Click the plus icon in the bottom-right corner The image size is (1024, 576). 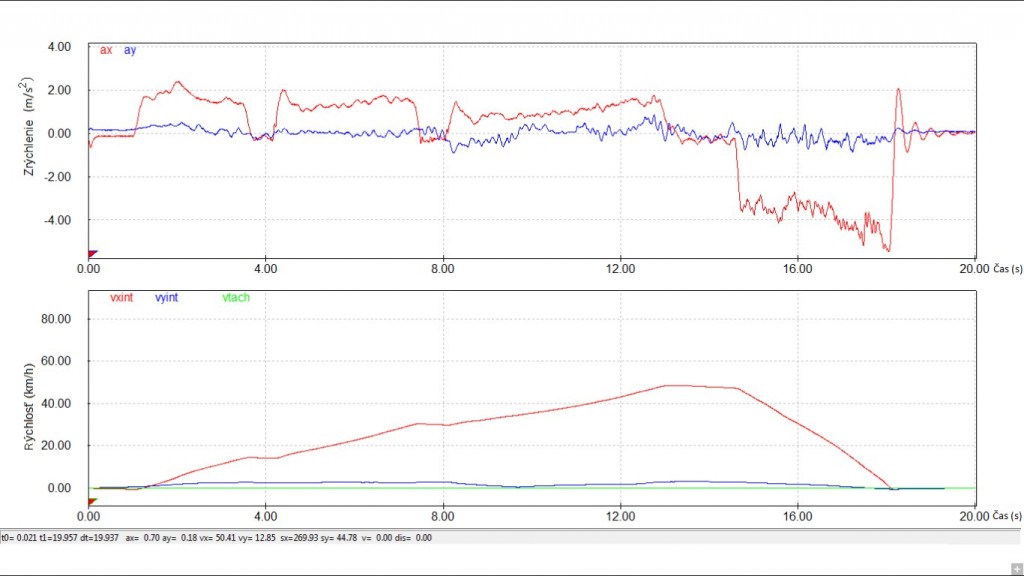pos(1016,569)
